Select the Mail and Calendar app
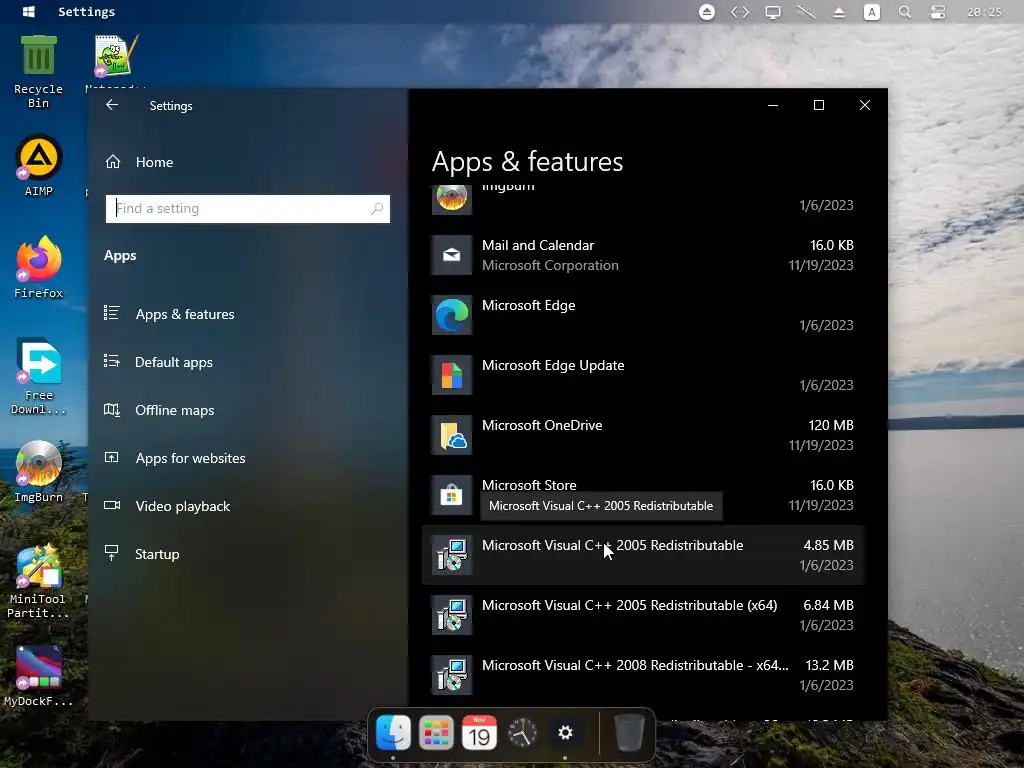Screen dimensions: 1024x768 click(x=643, y=255)
